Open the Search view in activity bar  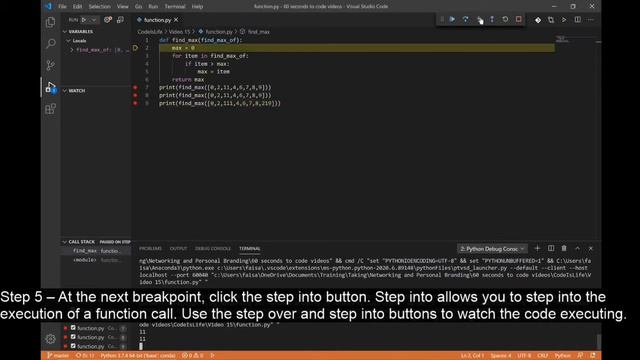[51, 43]
